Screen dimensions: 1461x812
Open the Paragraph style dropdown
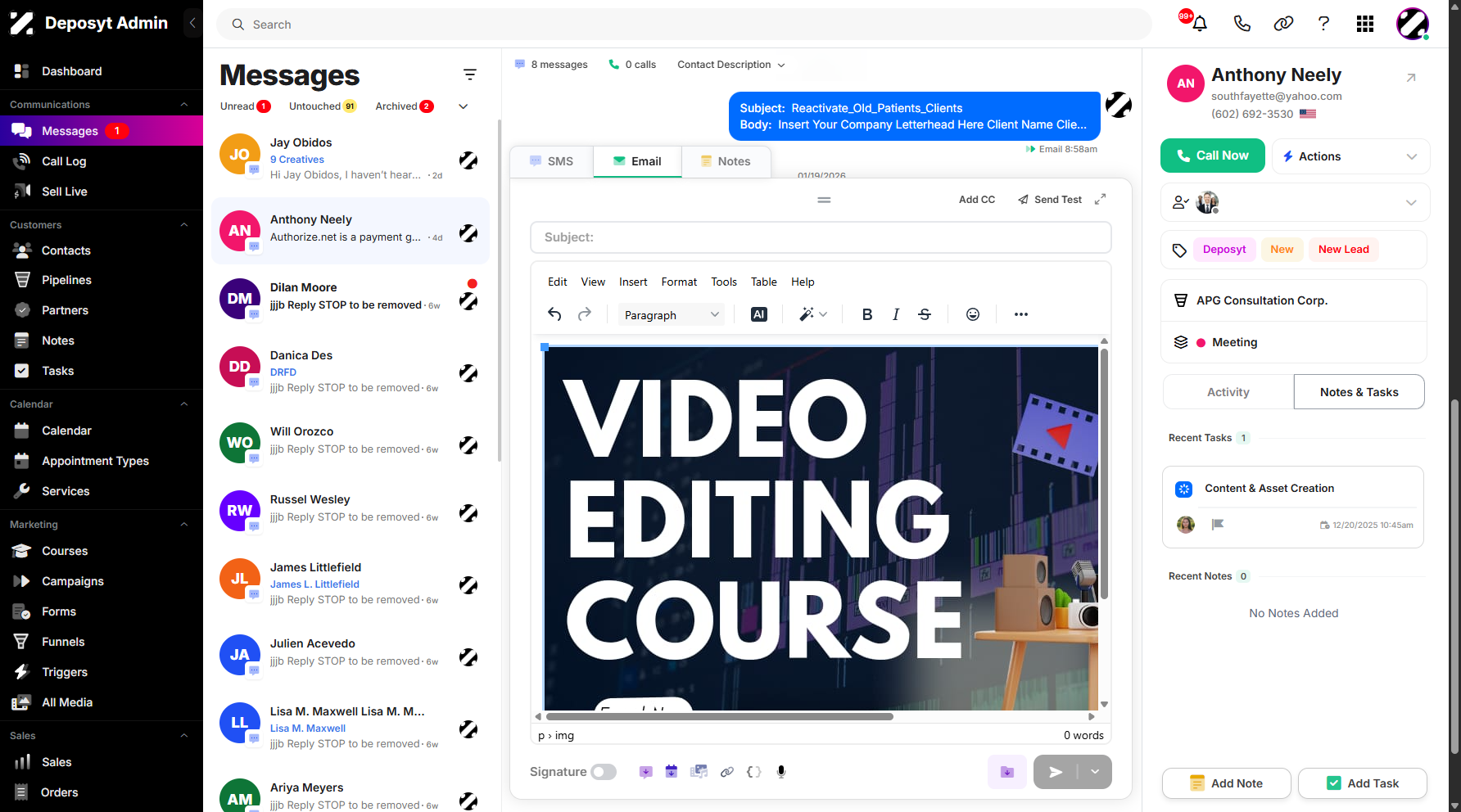tap(672, 315)
